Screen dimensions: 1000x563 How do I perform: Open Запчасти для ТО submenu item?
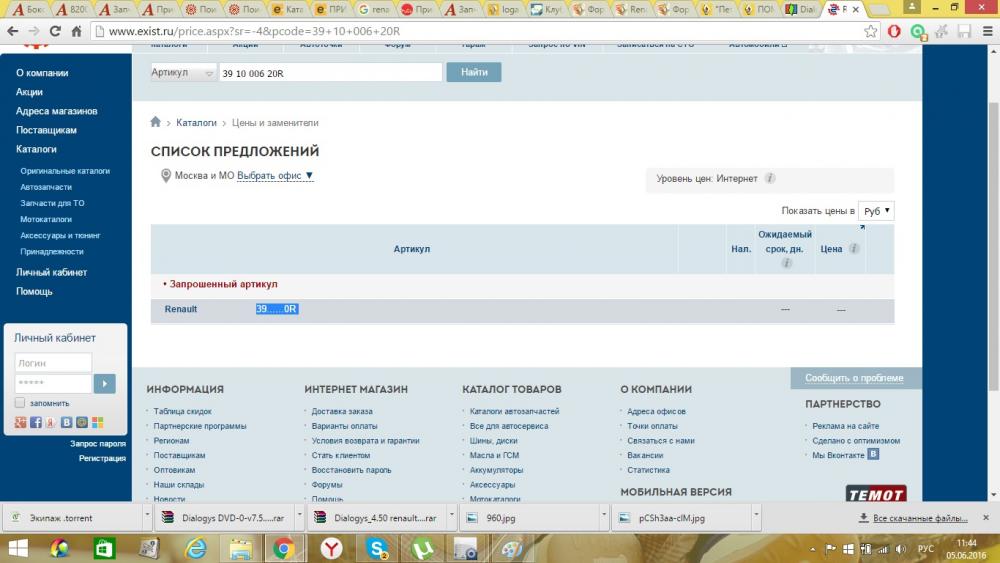click(x=52, y=203)
